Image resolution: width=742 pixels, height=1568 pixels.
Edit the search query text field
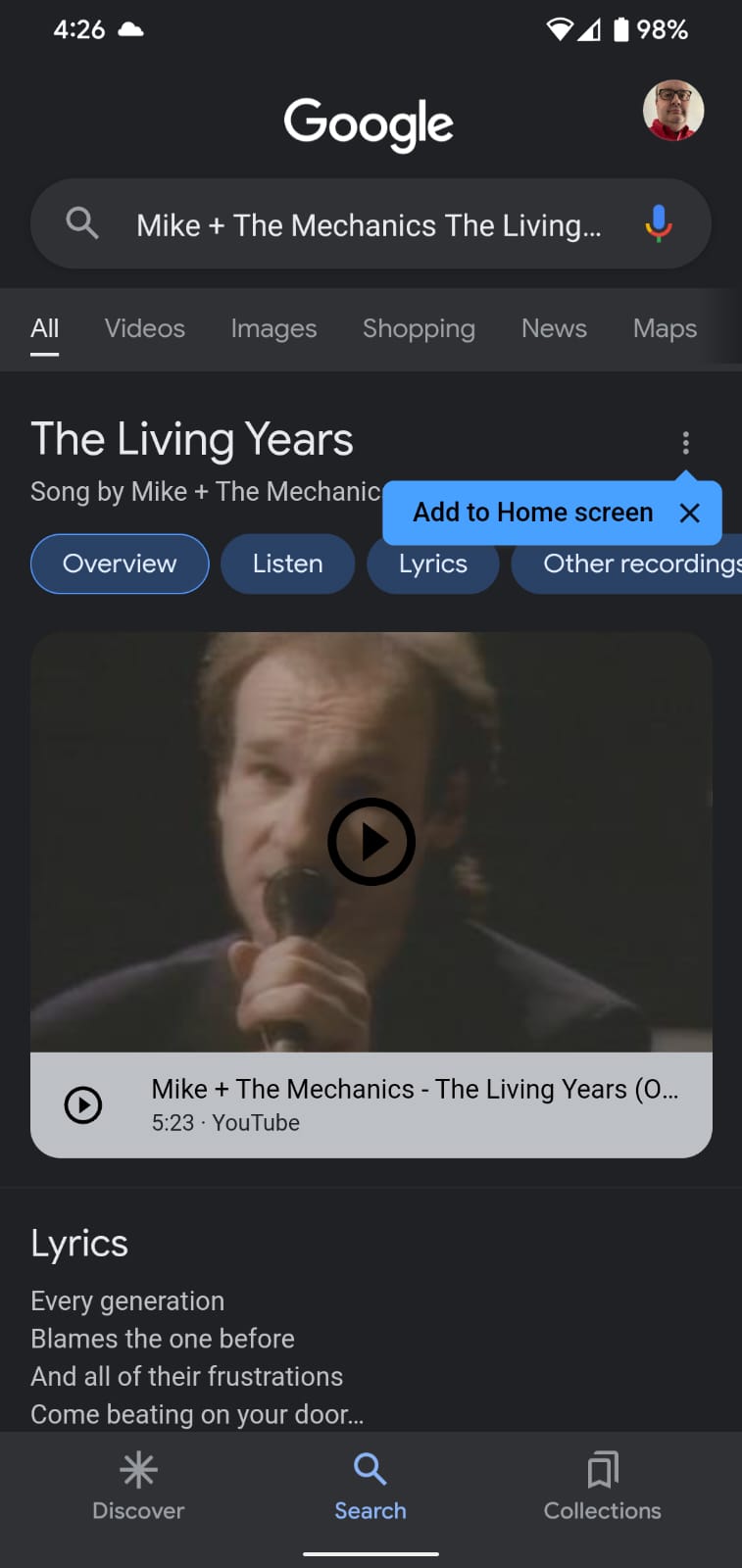(x=369, y=225)
